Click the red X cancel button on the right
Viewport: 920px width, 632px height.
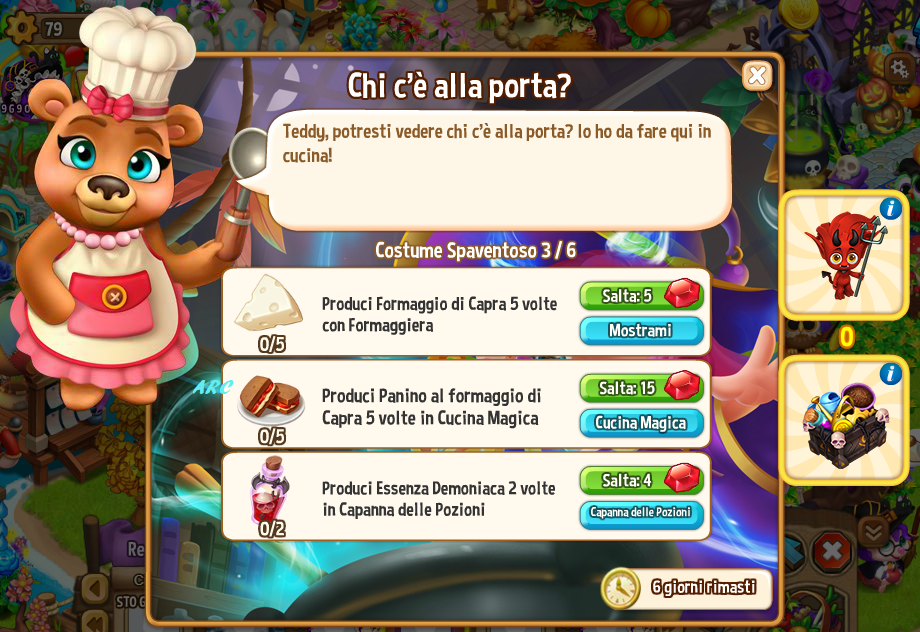click(831, 552)
